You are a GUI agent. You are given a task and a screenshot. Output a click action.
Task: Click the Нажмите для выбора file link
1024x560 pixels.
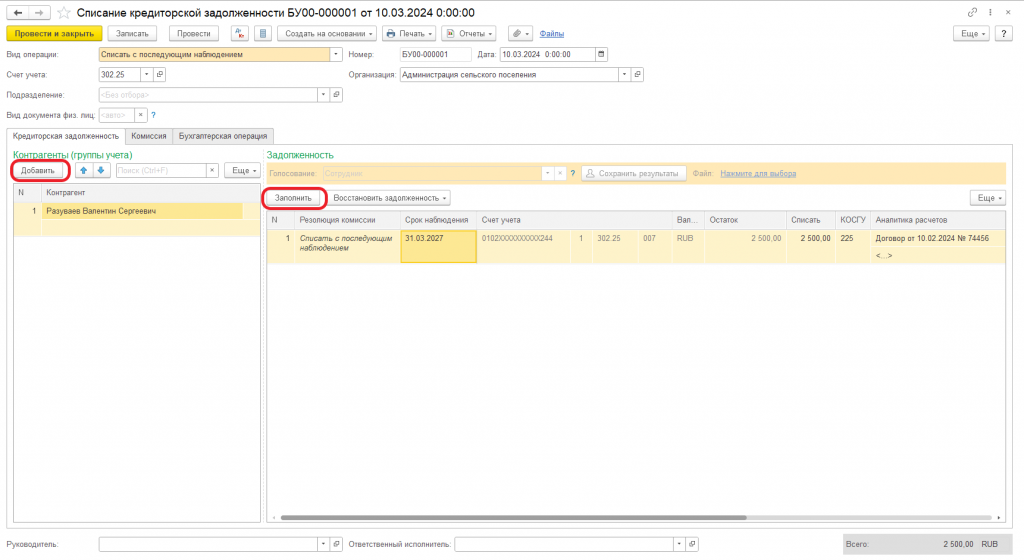pos(758,174)
